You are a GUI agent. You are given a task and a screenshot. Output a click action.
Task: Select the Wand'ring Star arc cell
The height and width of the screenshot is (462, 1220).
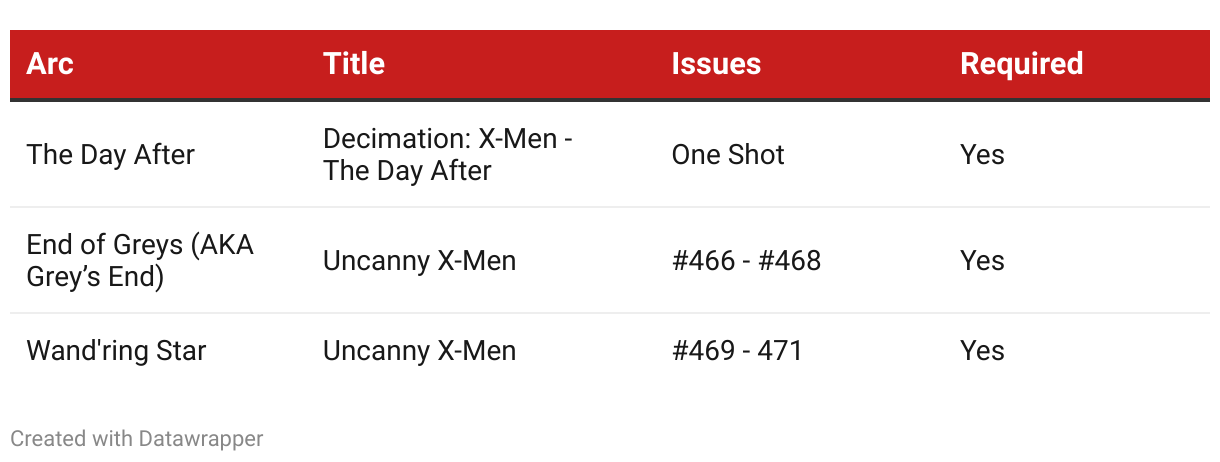click(x=116, y=351)
